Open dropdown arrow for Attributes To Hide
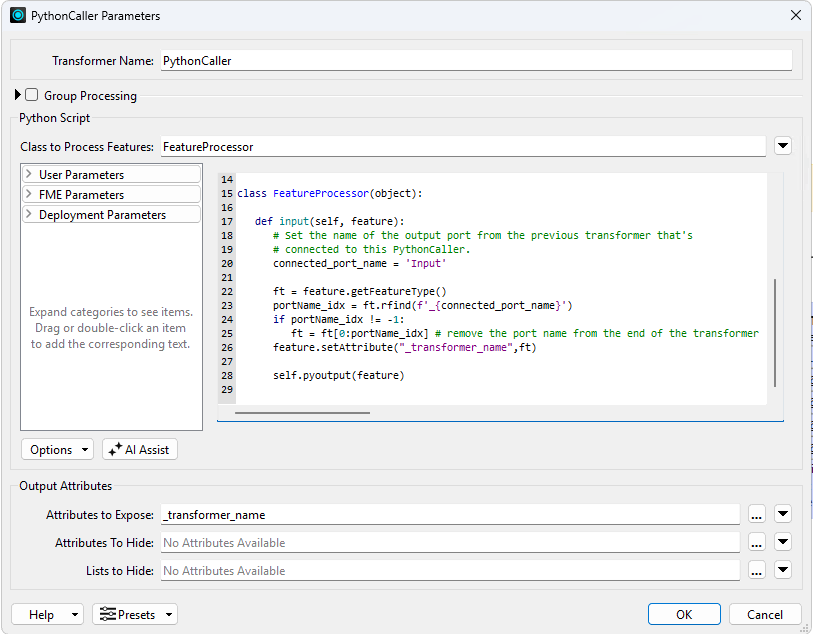This screenshot has width=813, height=634. coord(783,542)
